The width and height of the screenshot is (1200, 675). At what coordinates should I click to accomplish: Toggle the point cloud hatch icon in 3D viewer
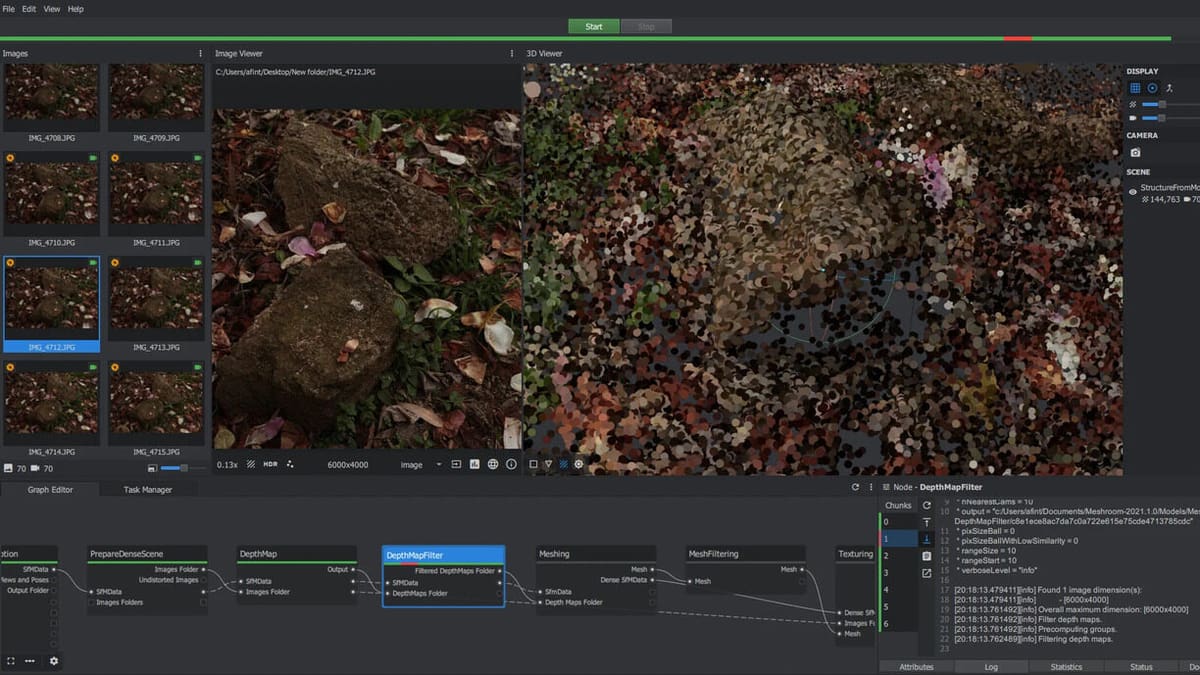tap(563, 464)
